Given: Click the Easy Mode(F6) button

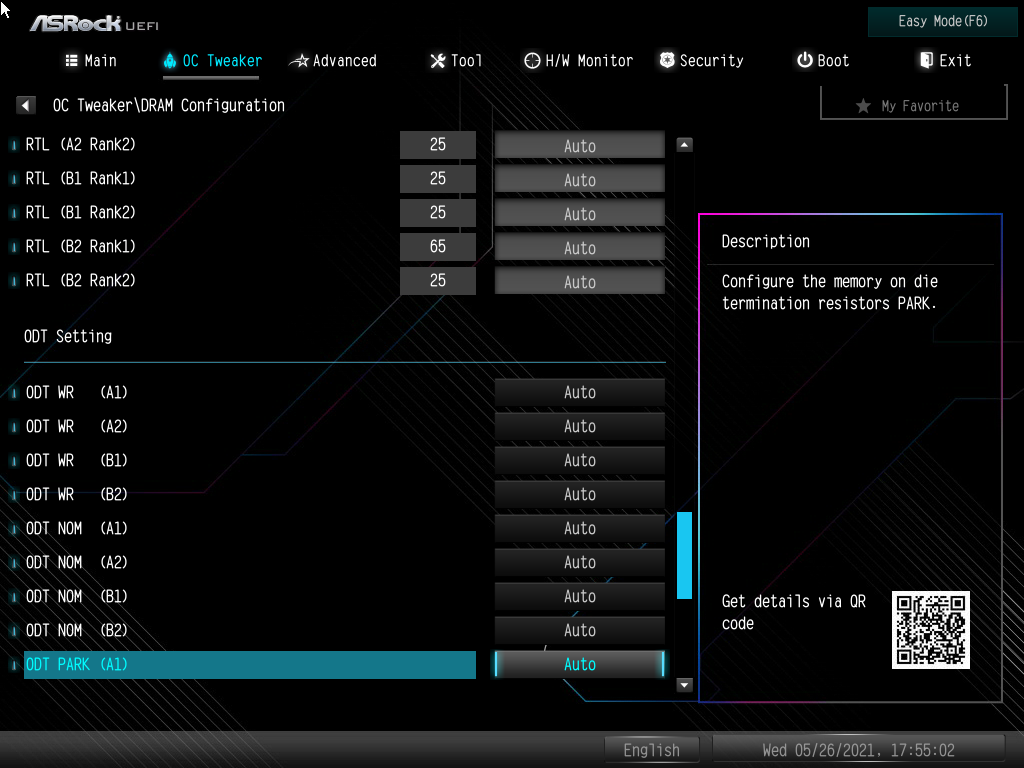Looking at the screenshot, I should click(941, 21).
